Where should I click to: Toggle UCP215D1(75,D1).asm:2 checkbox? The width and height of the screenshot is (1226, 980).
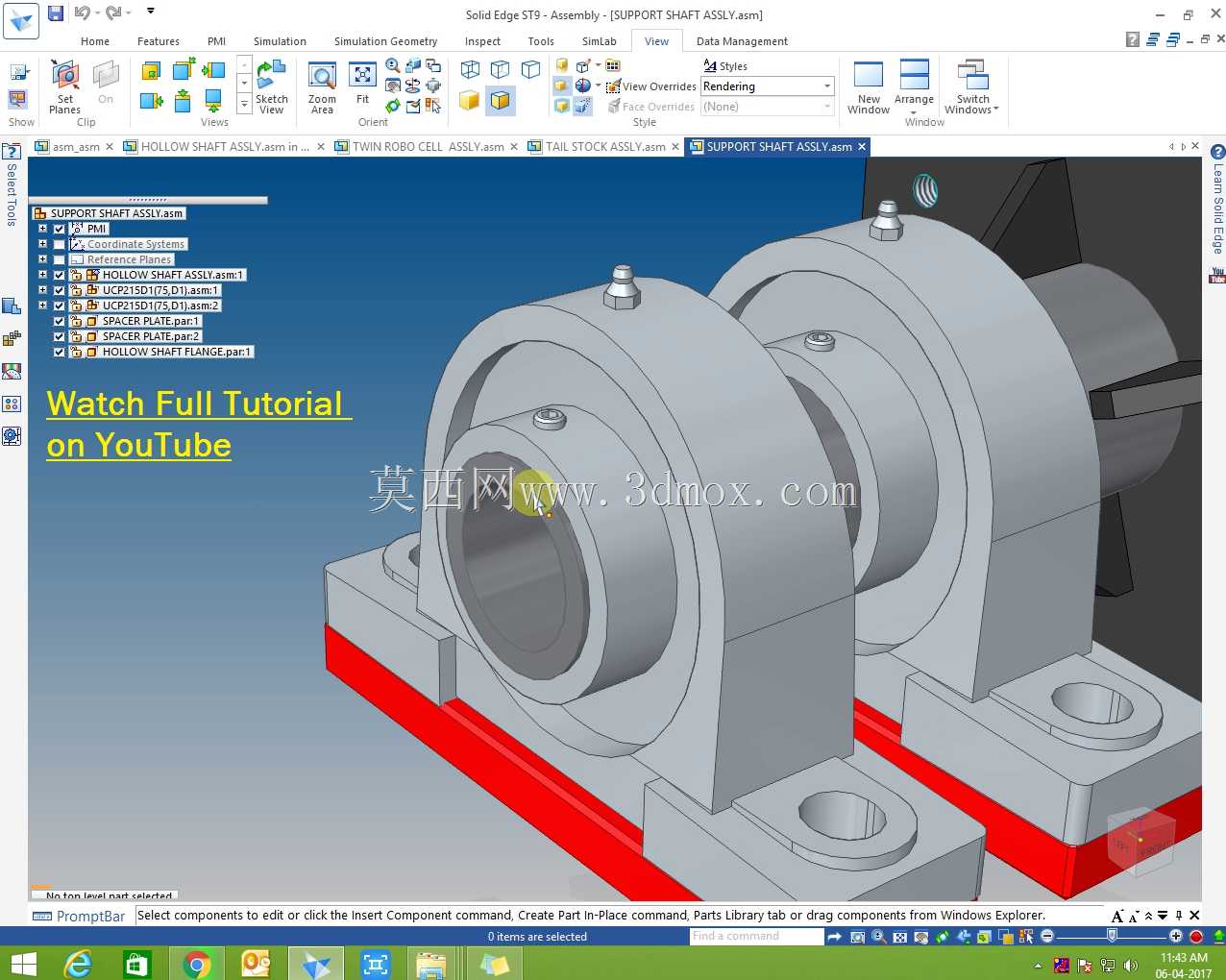[60, 306]
